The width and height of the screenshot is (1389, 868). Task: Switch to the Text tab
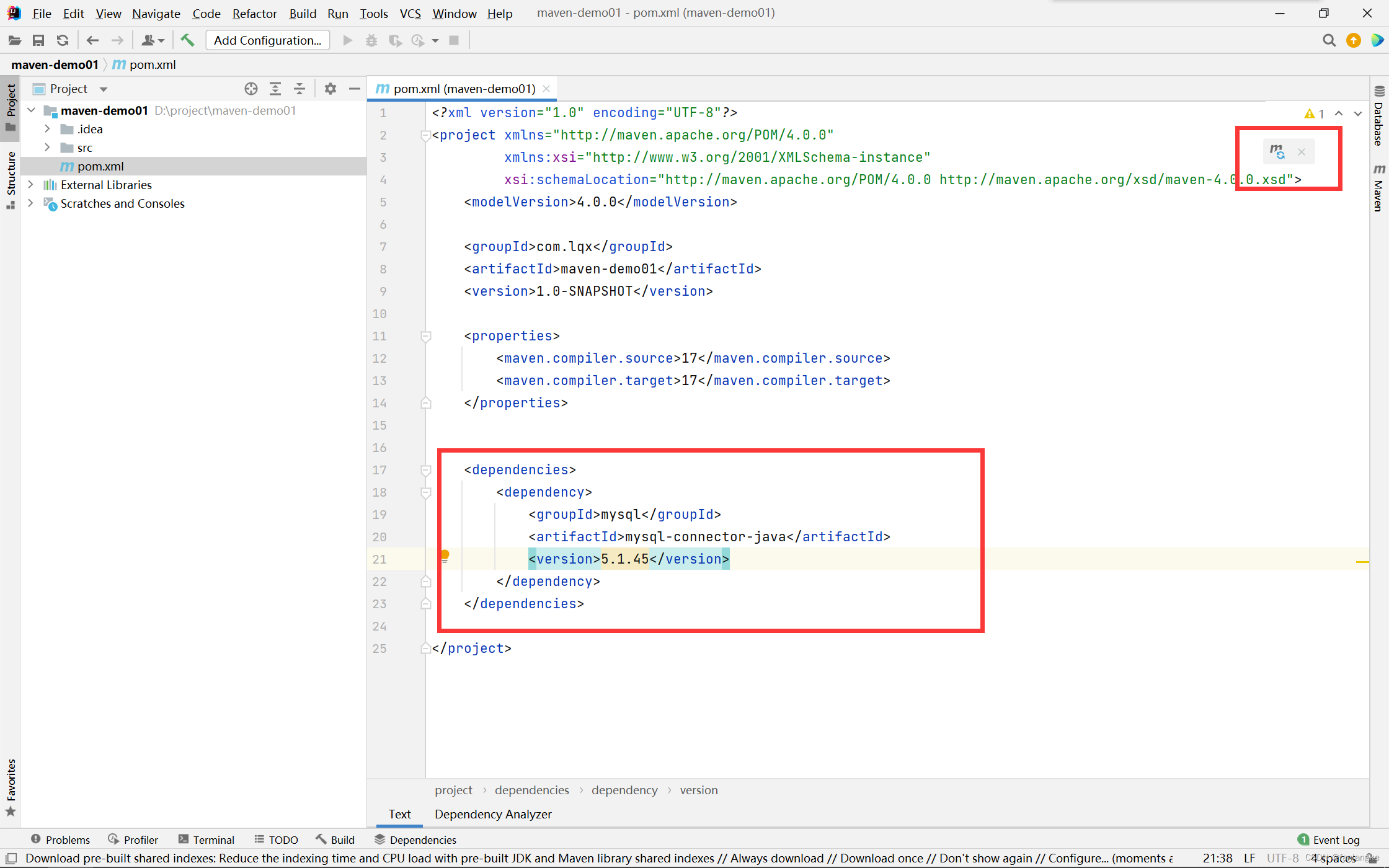coord(399,814)
